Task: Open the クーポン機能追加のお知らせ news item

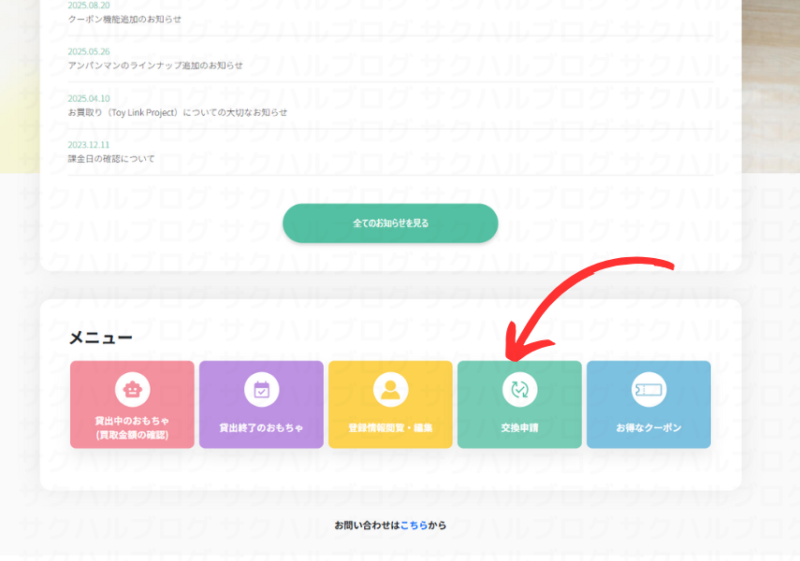Action: (125, 19)
